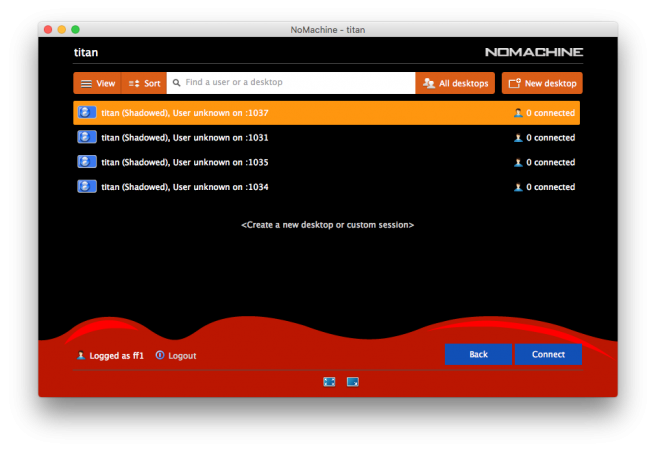Click the connected users icon for :1037
Image resolution: width=656 pixels, height=452 pixels.
[x=518, y=113]
